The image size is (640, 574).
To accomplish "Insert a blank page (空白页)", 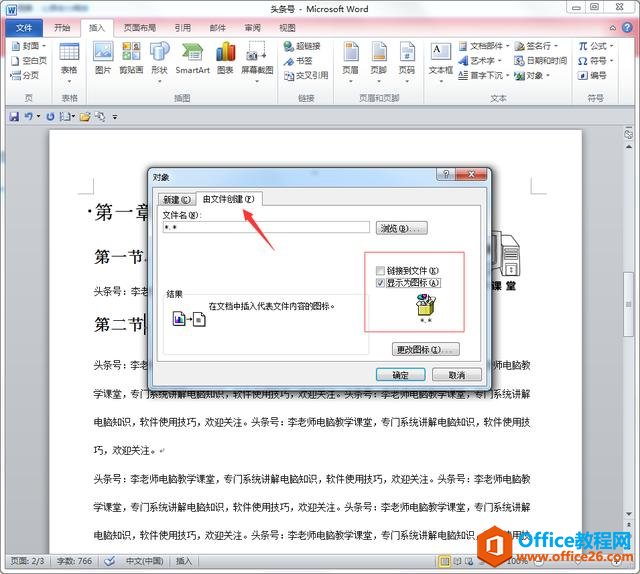I will click(x=29, y=60).
